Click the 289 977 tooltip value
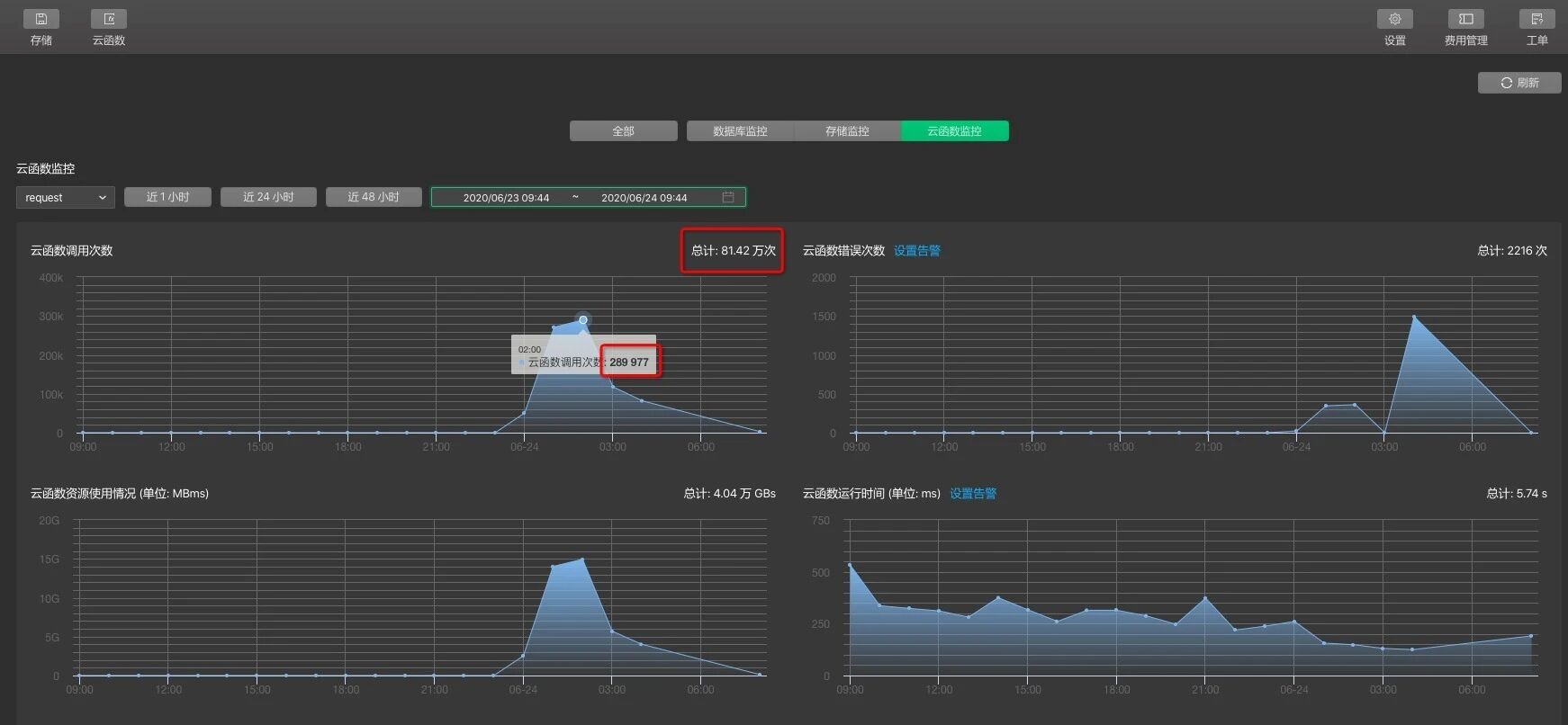The image size is (1568, 725). (629, 362)
